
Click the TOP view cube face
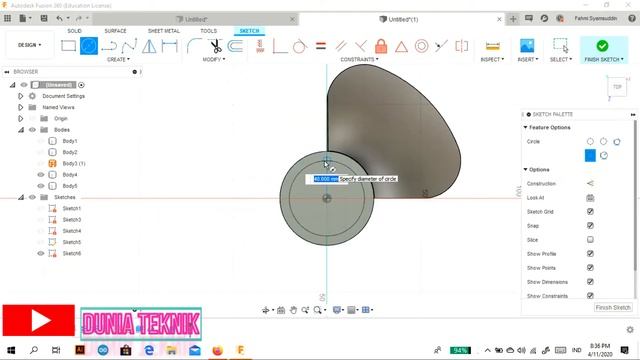617,87
